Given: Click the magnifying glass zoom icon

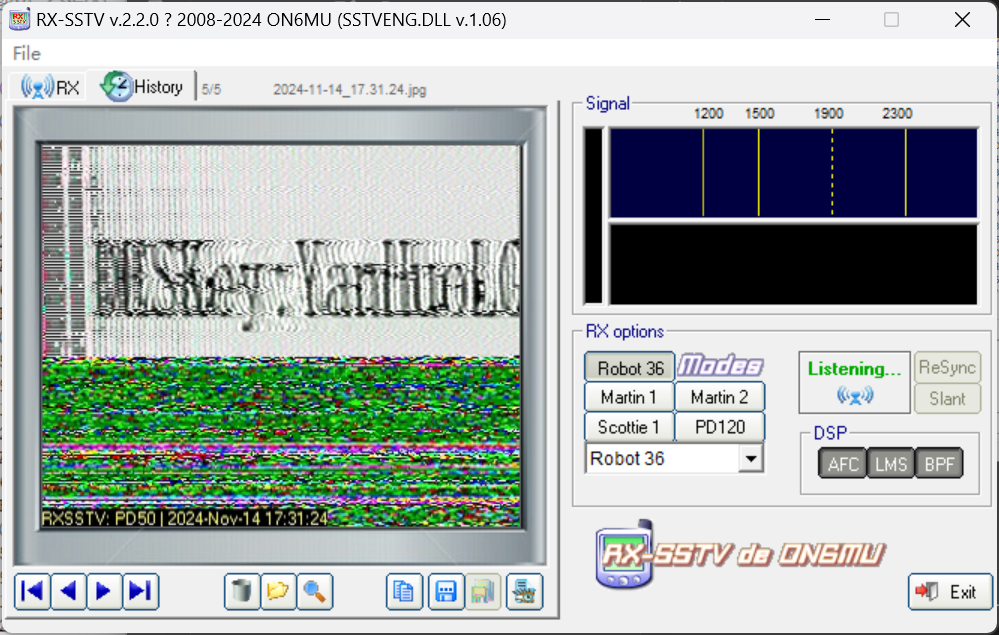Looking at the screenshot, I should point(314,592).
